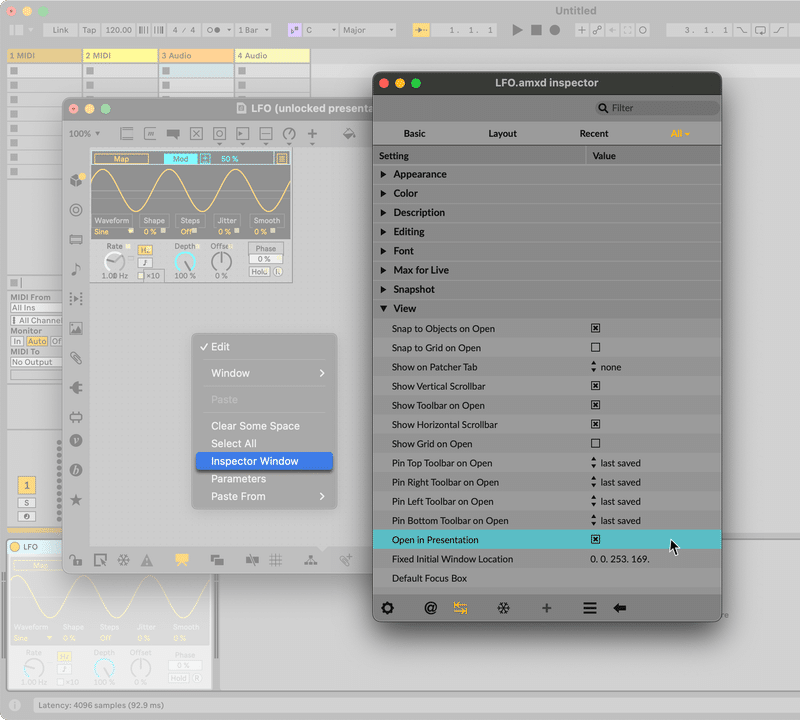Choose Inspector Window from context menu

tap(264, 461)
